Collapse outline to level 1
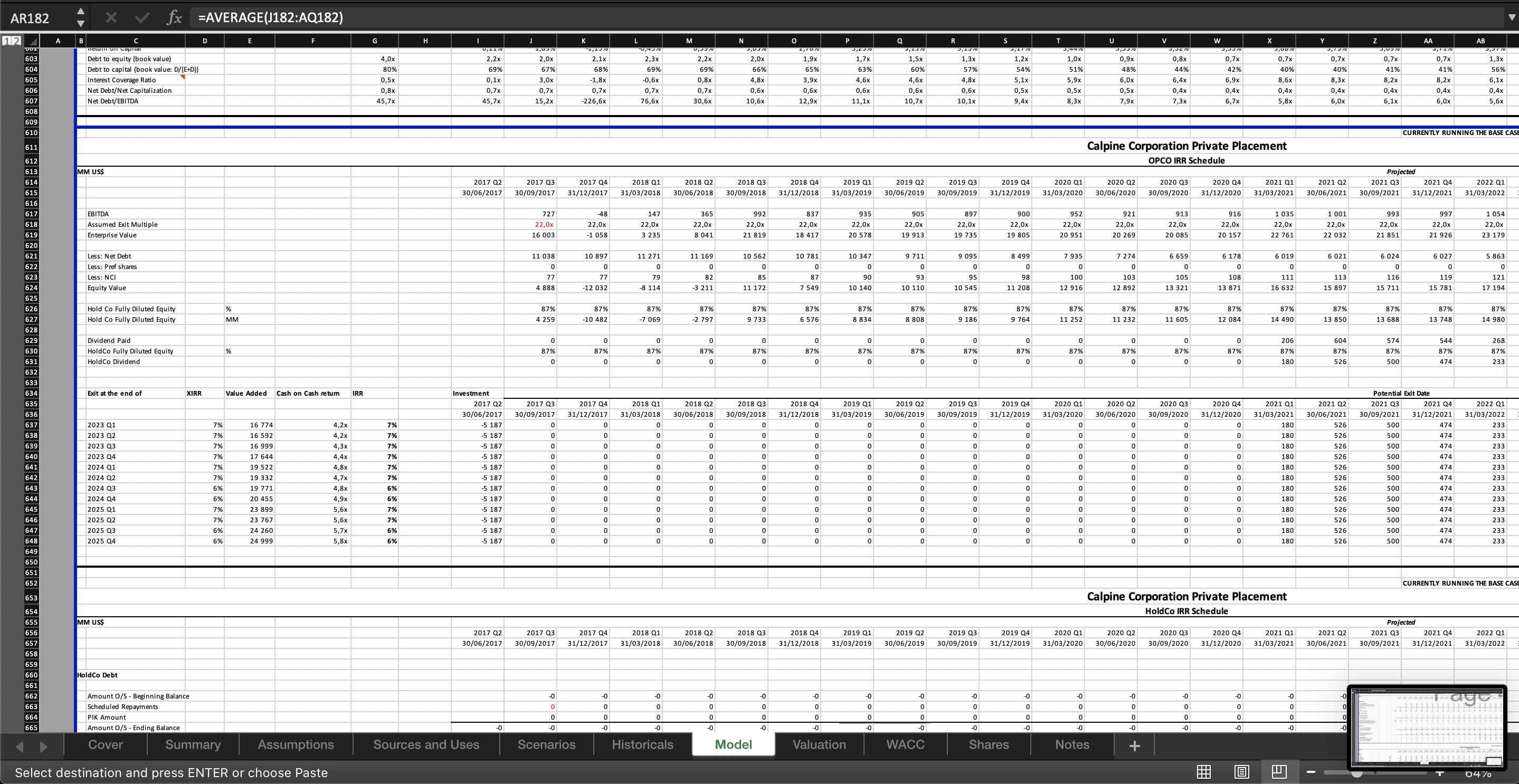The image size is (1519, 784). click(x=6, y=41)
